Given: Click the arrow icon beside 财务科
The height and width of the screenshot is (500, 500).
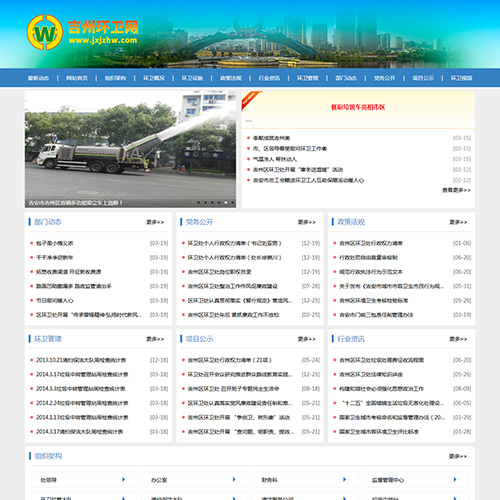Looking at the screenshot, I should [x=344, y=480].
